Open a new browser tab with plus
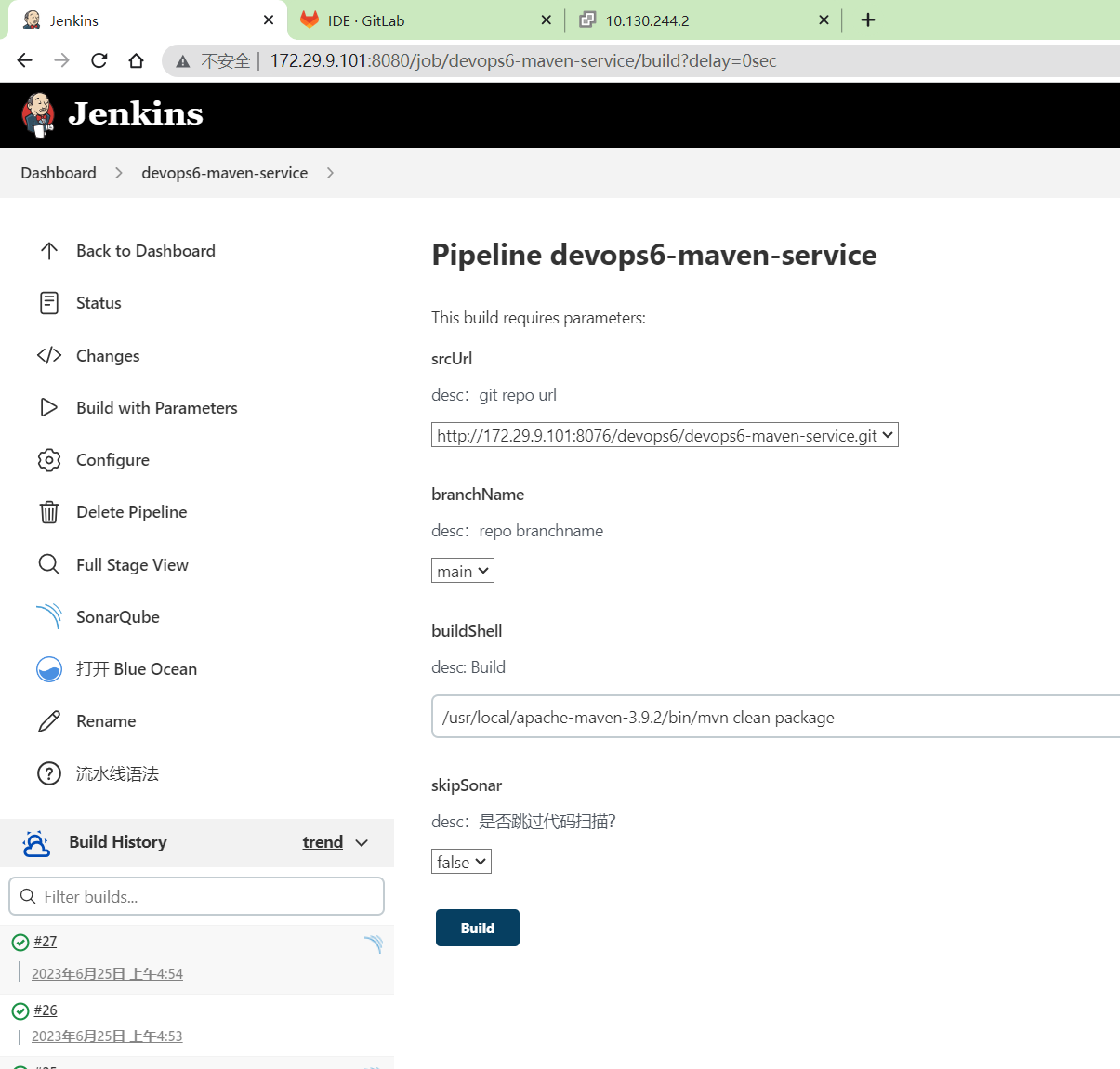Screen dimensions: 1120x1069 click(868, 20)
